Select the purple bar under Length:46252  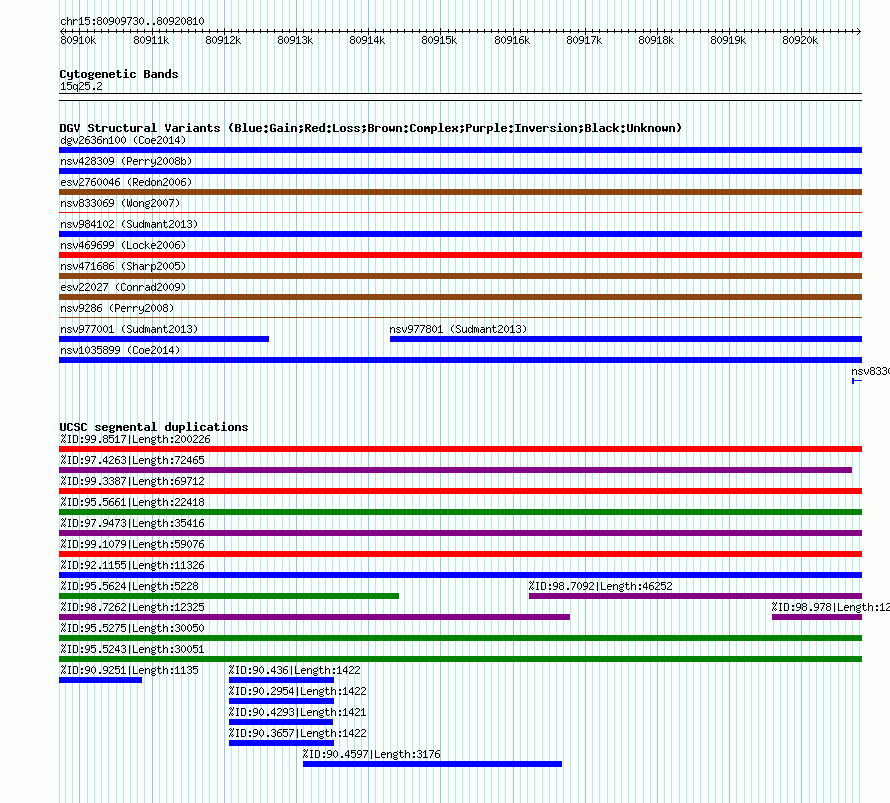pyautogui.click(x=695, y=596)
